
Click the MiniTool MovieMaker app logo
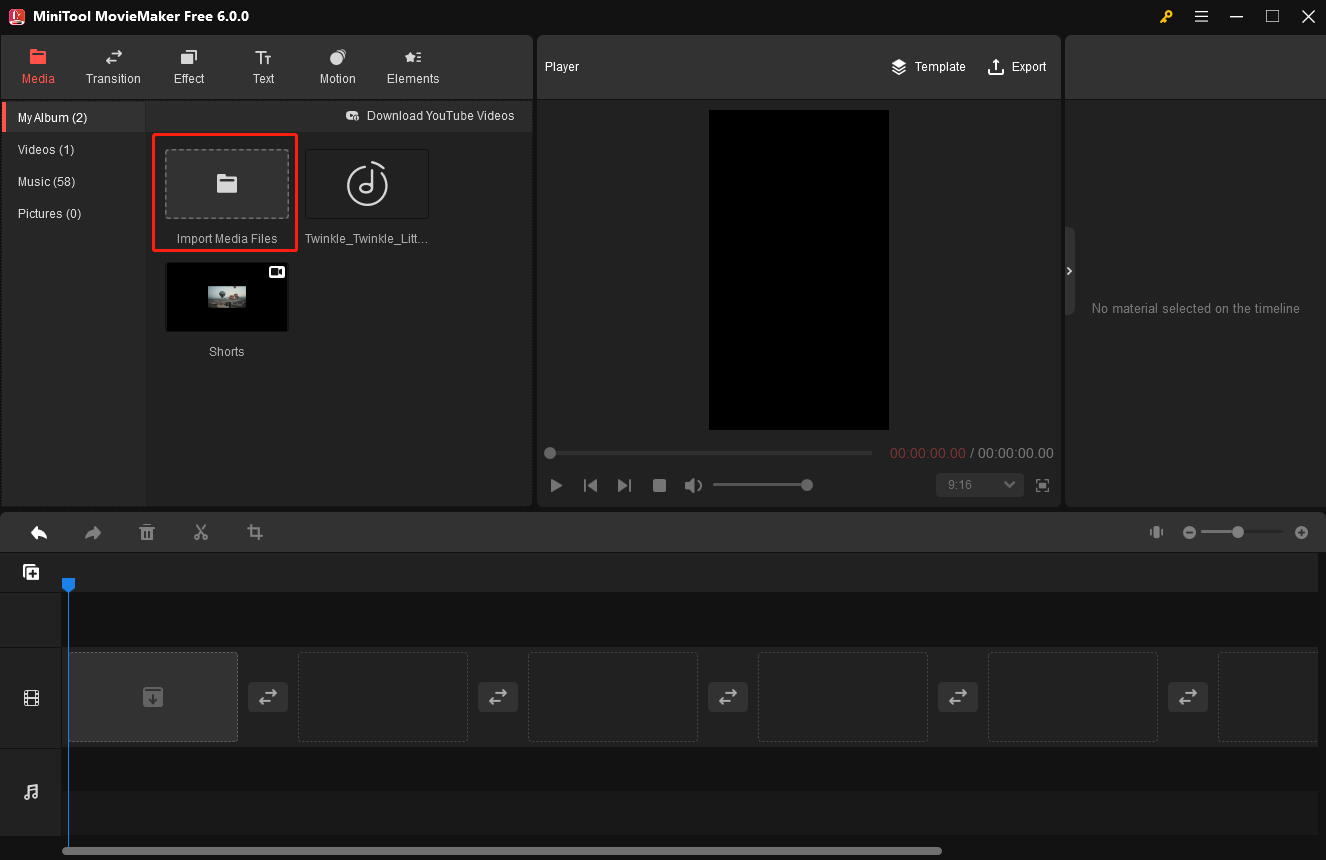pyautogui.click(x=17, y=16)
